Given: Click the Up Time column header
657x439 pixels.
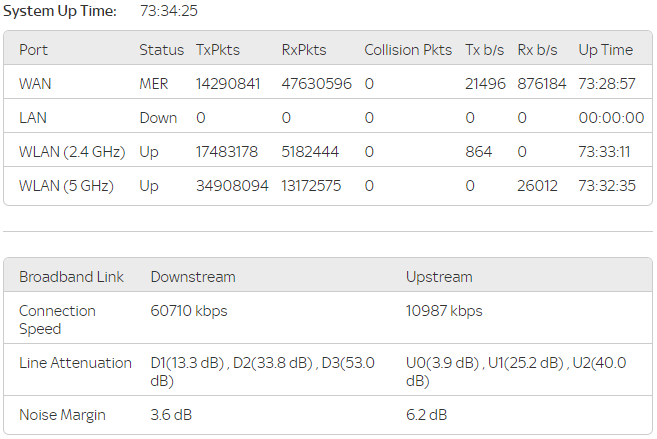Looking at the screenshot, I should point(606,50).
